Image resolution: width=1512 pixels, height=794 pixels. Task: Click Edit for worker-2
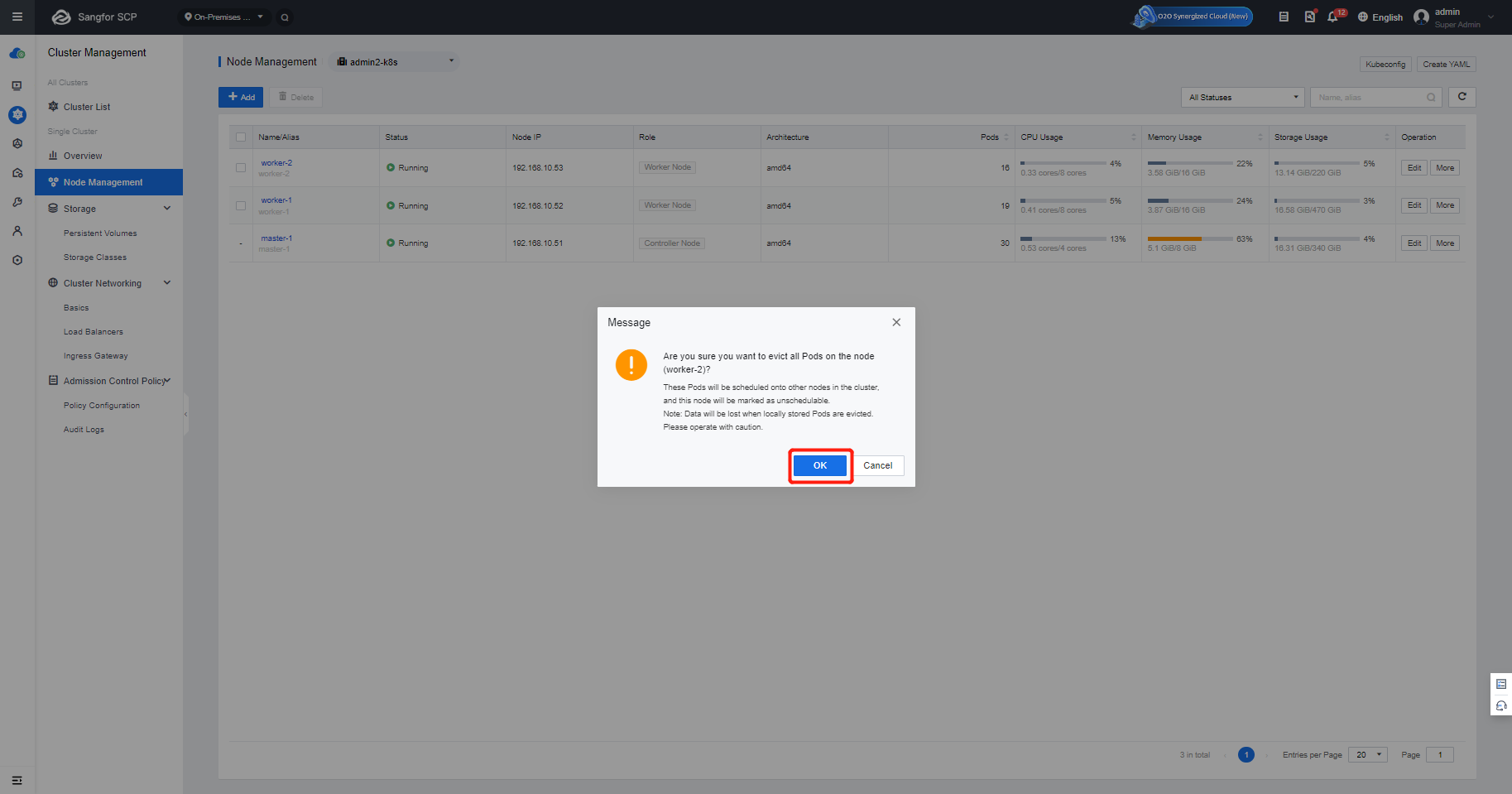pos(1414,168)
